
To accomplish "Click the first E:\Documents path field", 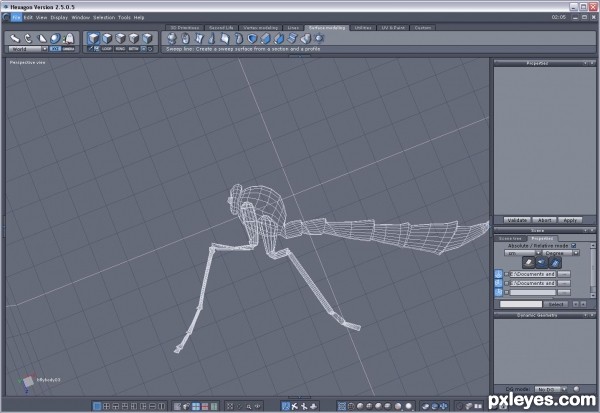I will 532,274.
